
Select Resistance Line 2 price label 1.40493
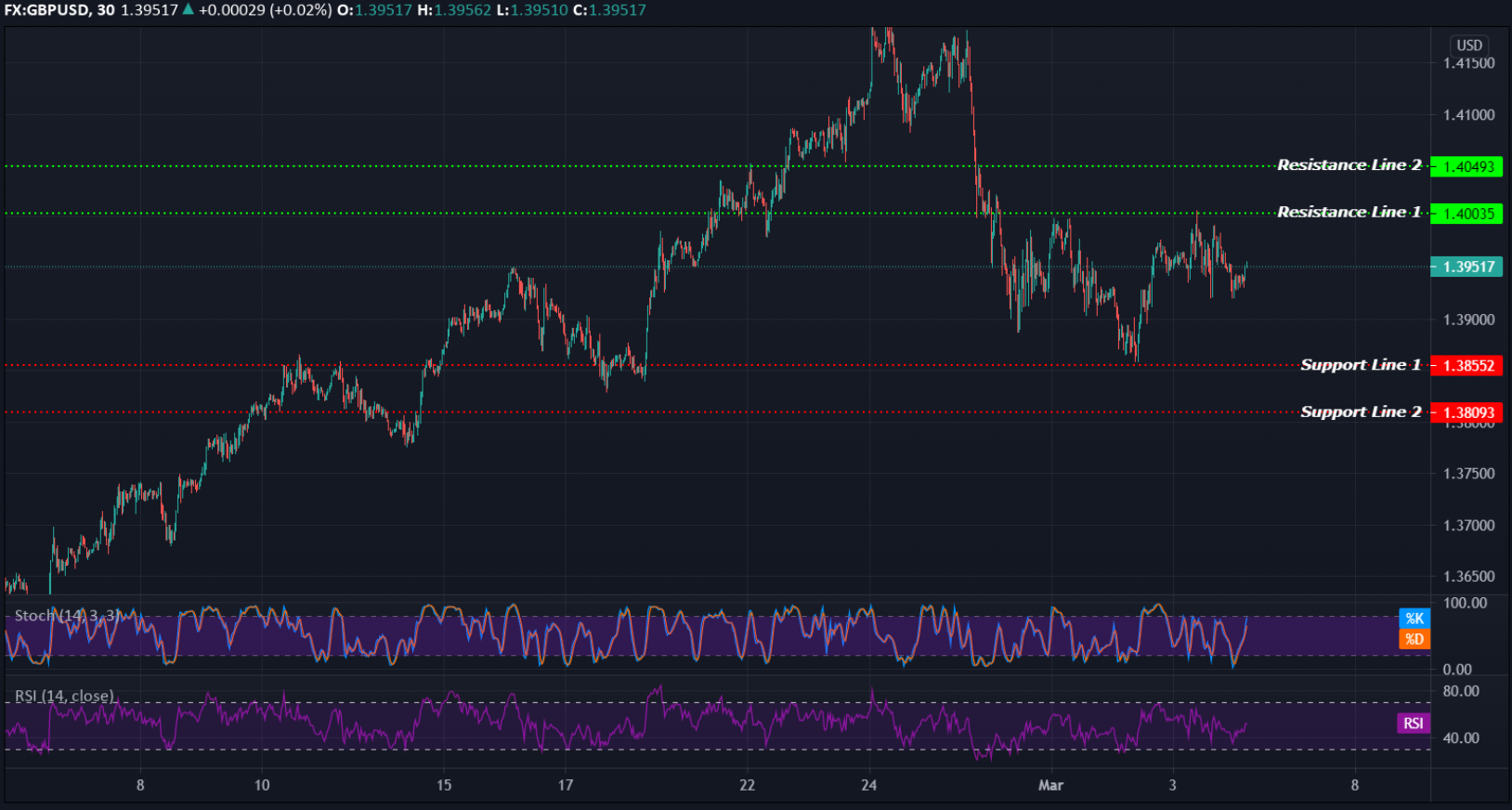(x=1466, y=167)
